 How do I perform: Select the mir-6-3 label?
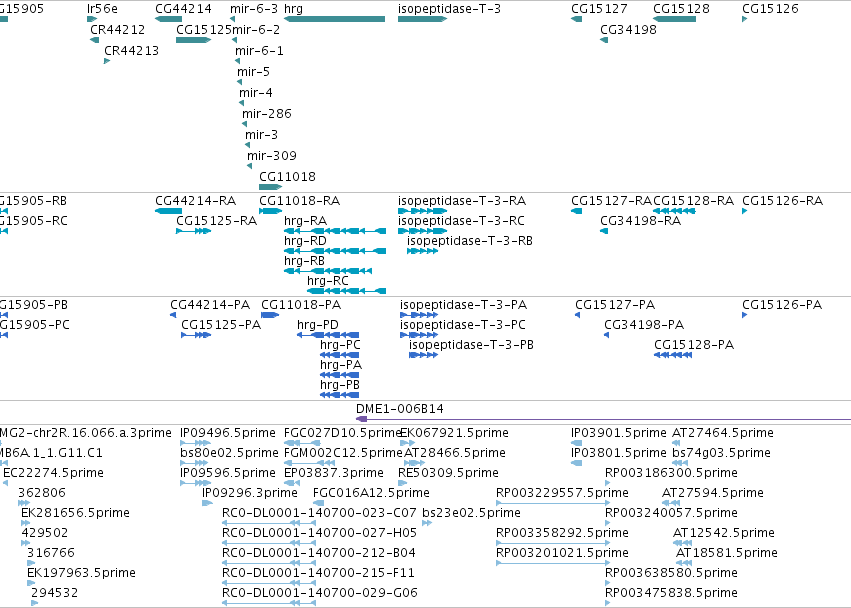(x=254, y=9)
